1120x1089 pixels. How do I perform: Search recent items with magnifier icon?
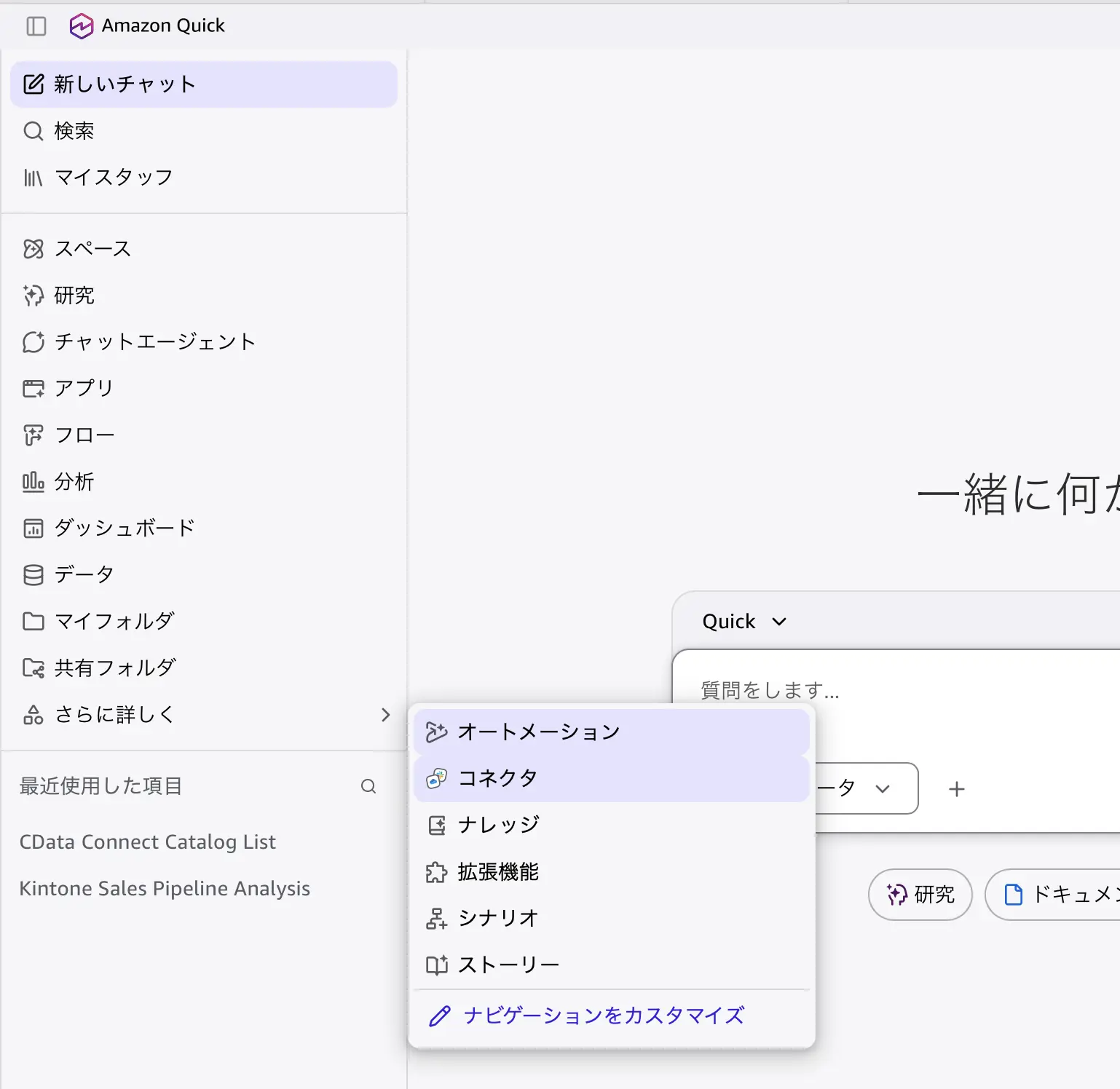(368, 786)
